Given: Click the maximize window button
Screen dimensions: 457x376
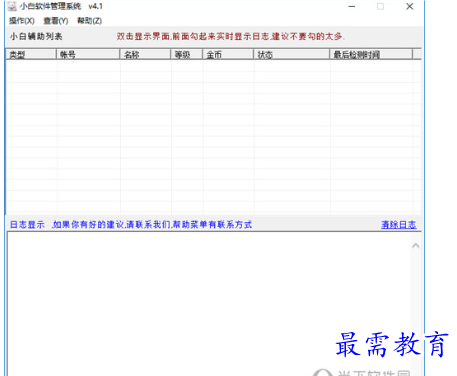Looking at the screenshot, I should pyautogui.click(x=380, y=6).
